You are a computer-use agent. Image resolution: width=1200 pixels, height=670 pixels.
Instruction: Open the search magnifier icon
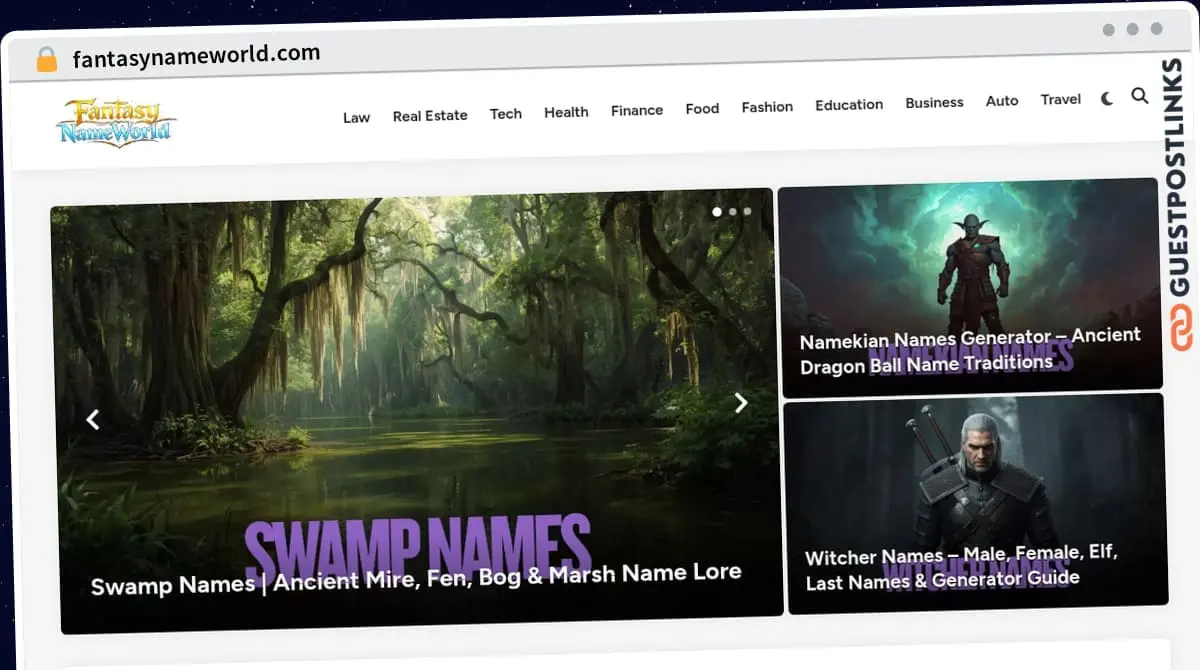1139,96
